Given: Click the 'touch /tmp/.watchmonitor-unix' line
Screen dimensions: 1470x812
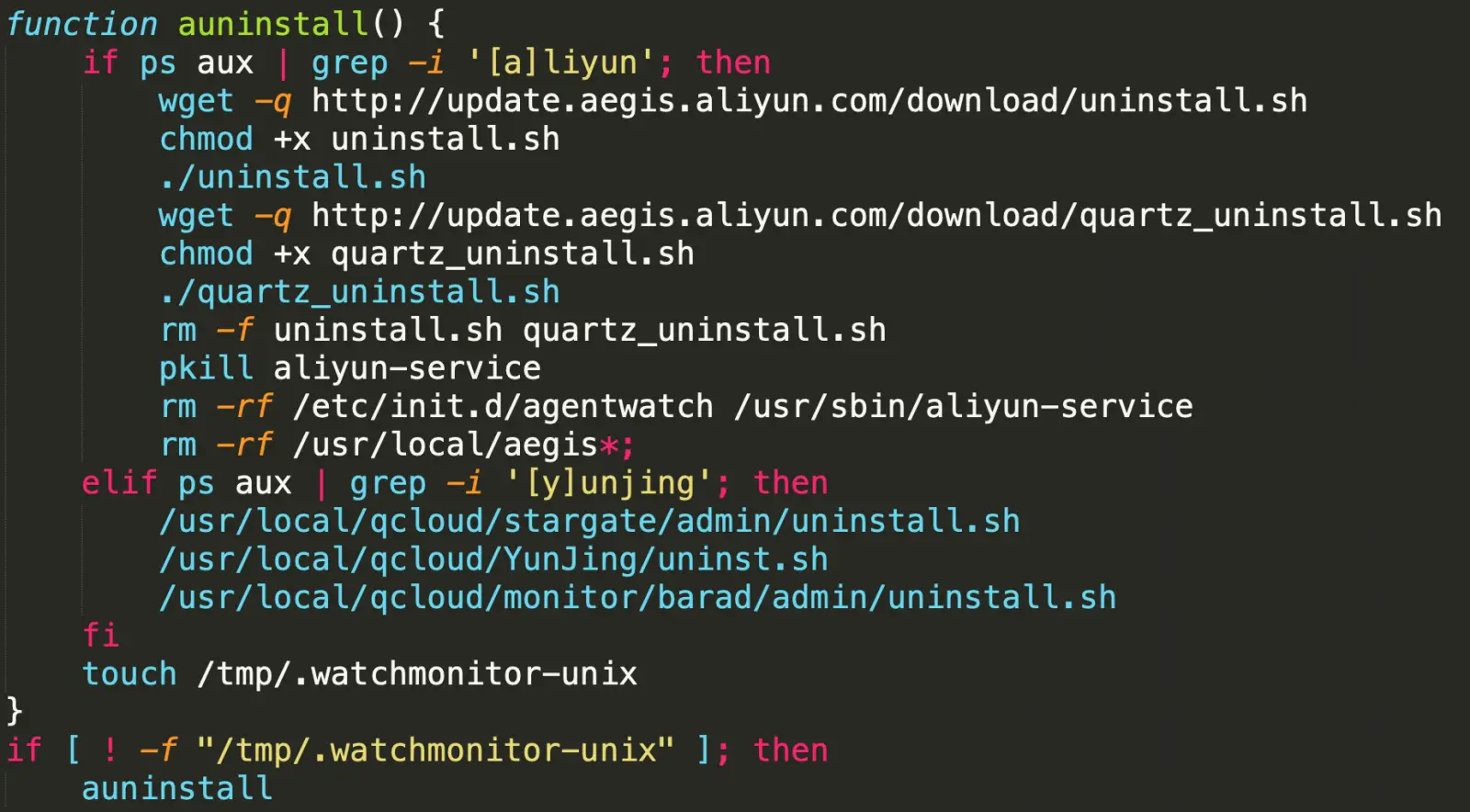Looking at the screenshot, I should coord(359,674).
